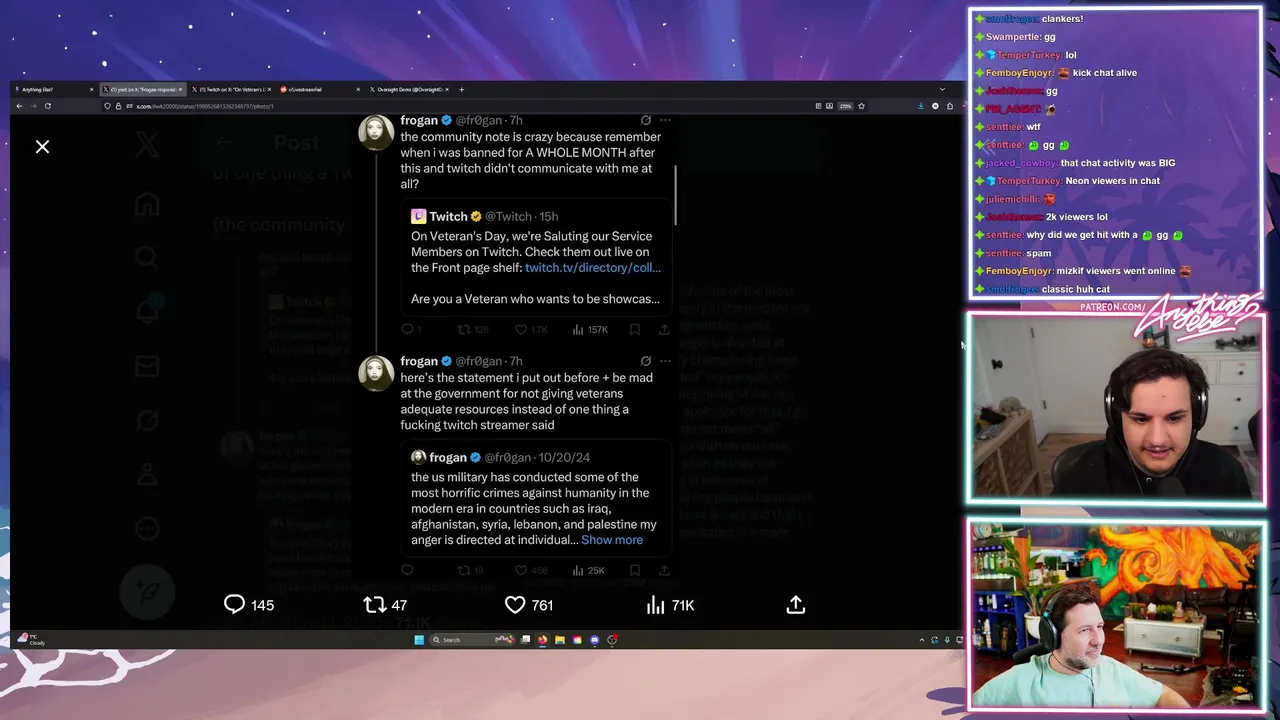Switch to the r/LivestreamFail tab
The image size is (1280, 720).
320,89
